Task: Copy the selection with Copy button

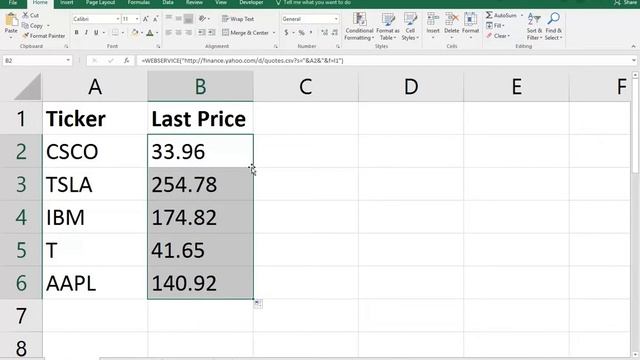Action: pos(33,26)
